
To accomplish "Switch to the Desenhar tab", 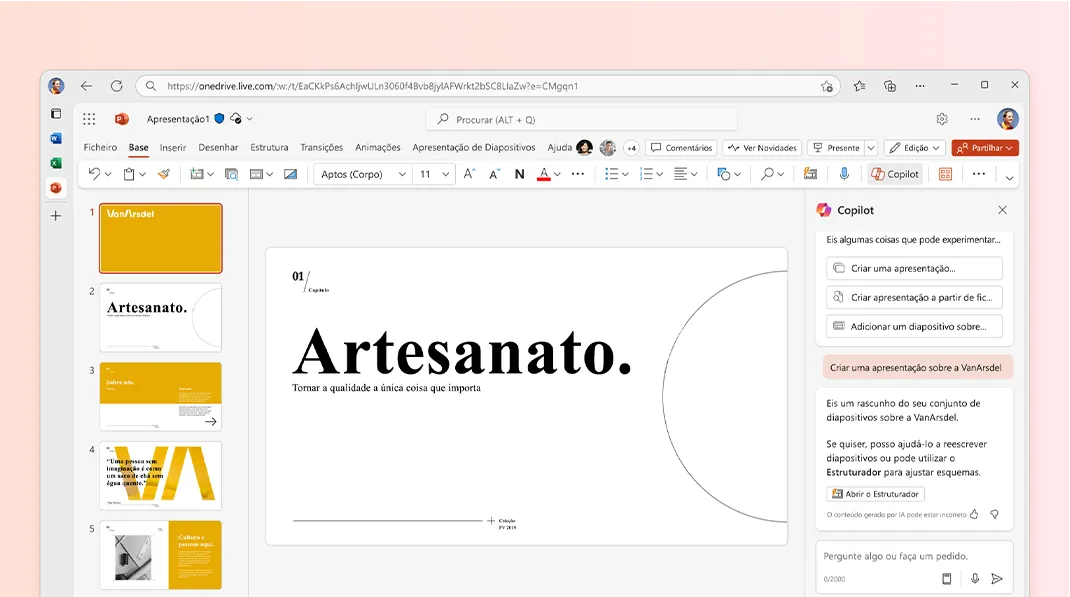I will tap(218, 147).
